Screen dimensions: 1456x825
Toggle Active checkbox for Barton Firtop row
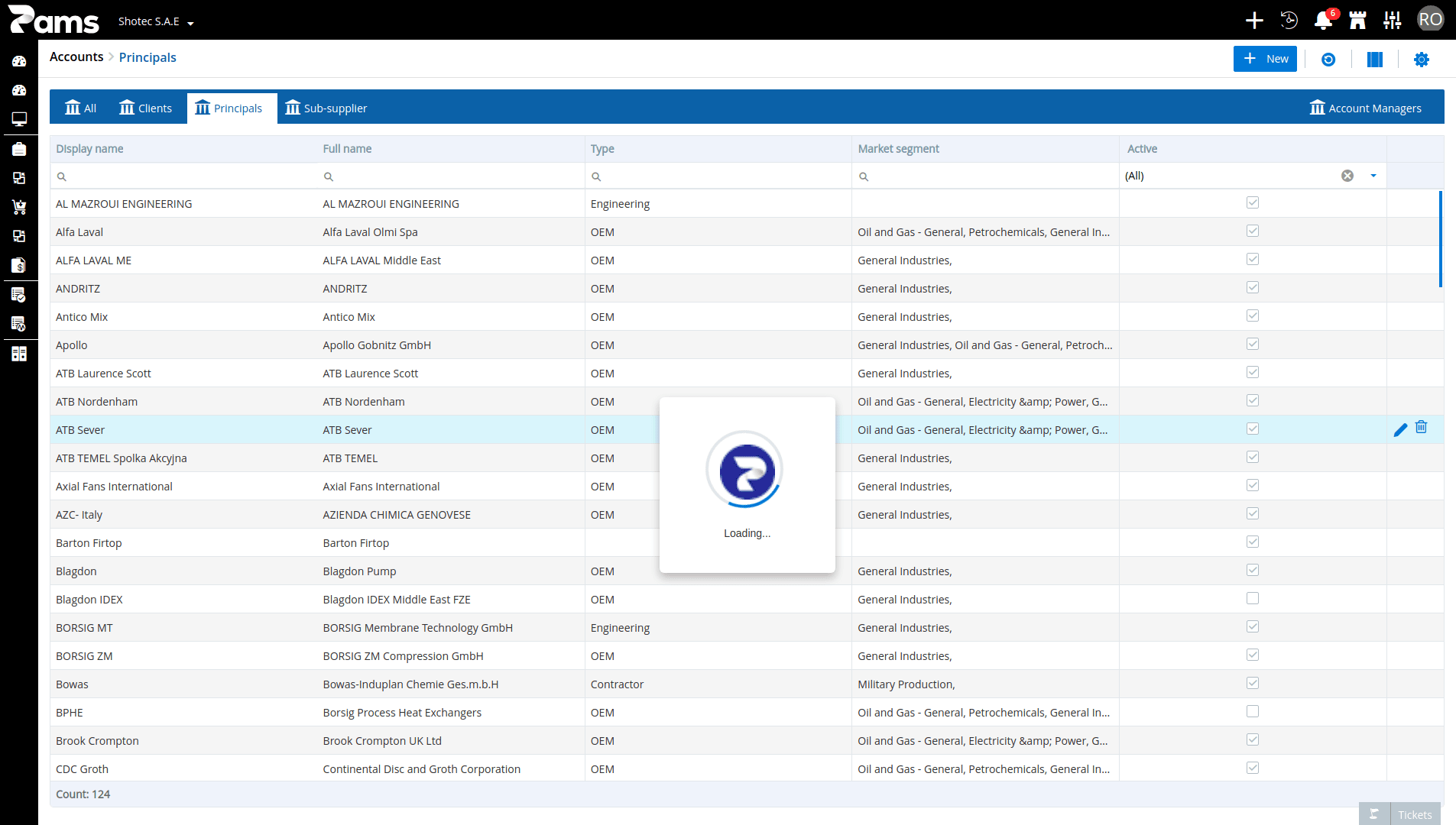(1253, 542)
